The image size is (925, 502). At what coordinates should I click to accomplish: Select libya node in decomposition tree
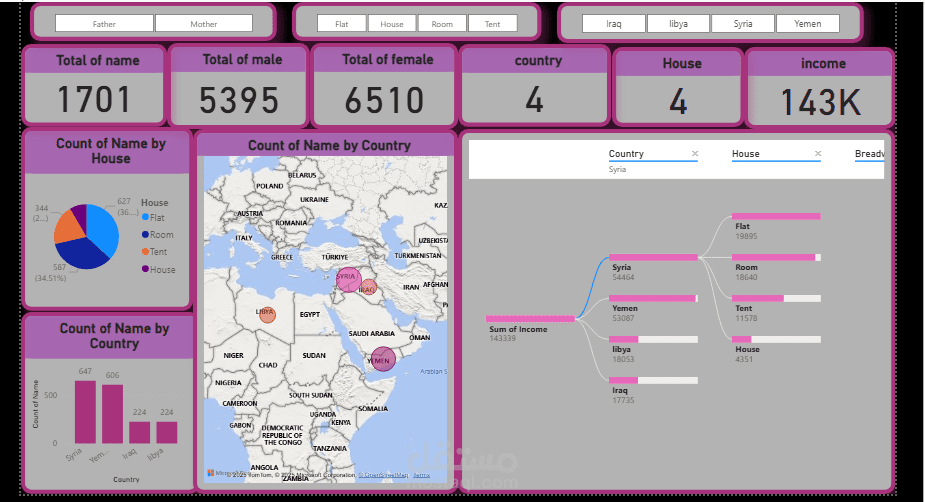coord(653,339)
